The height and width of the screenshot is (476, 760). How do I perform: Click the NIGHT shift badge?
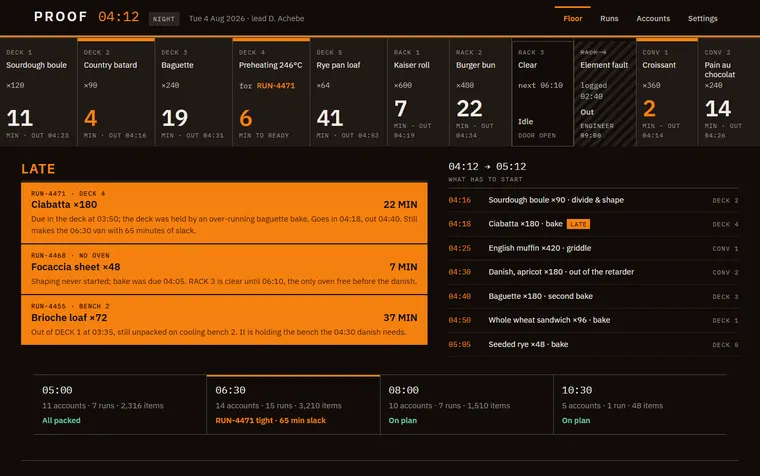click(164, 19)
